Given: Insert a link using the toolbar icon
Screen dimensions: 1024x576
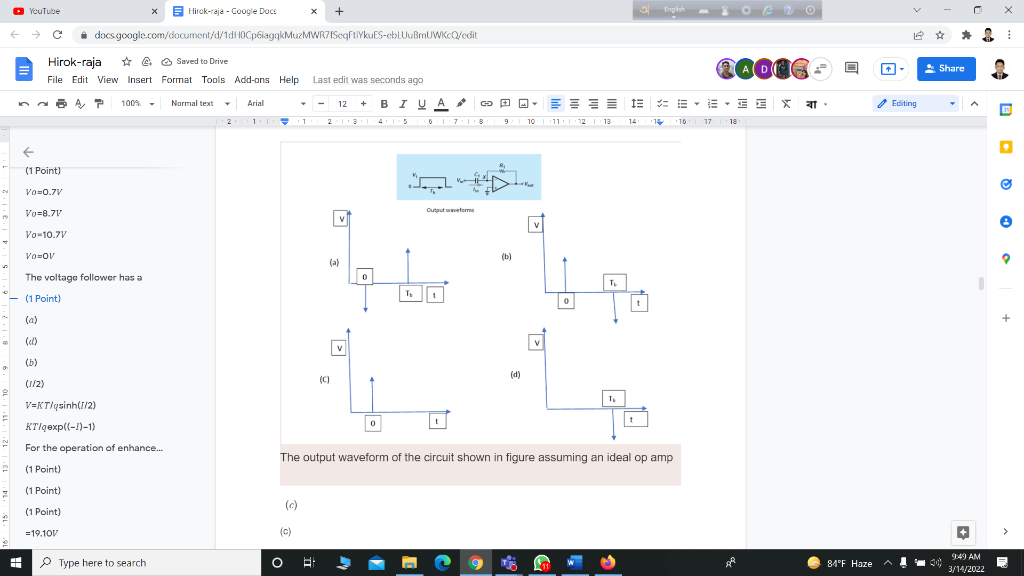Looking at the screenshot, I should coord(487,104).
